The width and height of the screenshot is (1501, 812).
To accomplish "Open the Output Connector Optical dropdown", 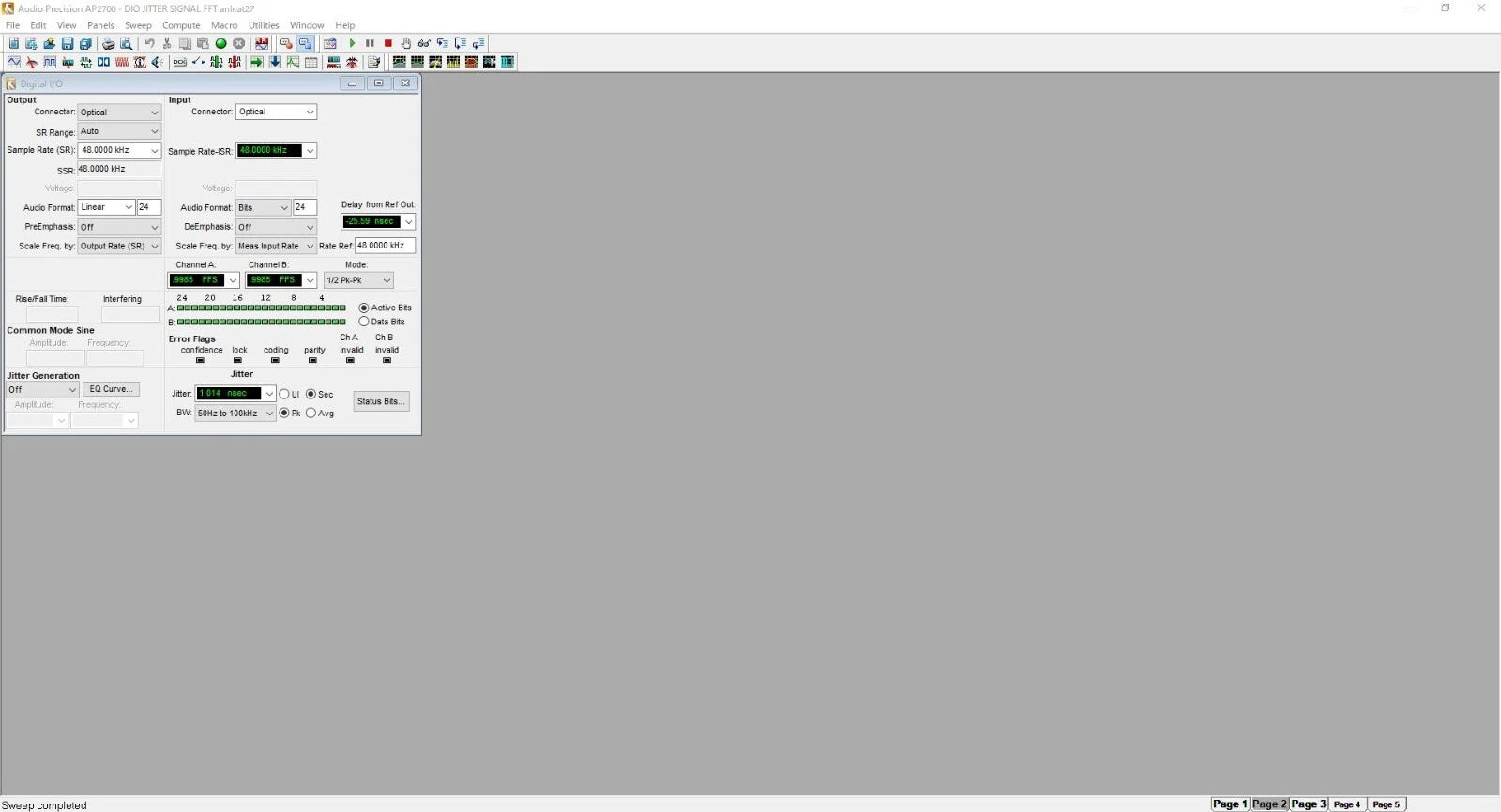I will [119, 113].
